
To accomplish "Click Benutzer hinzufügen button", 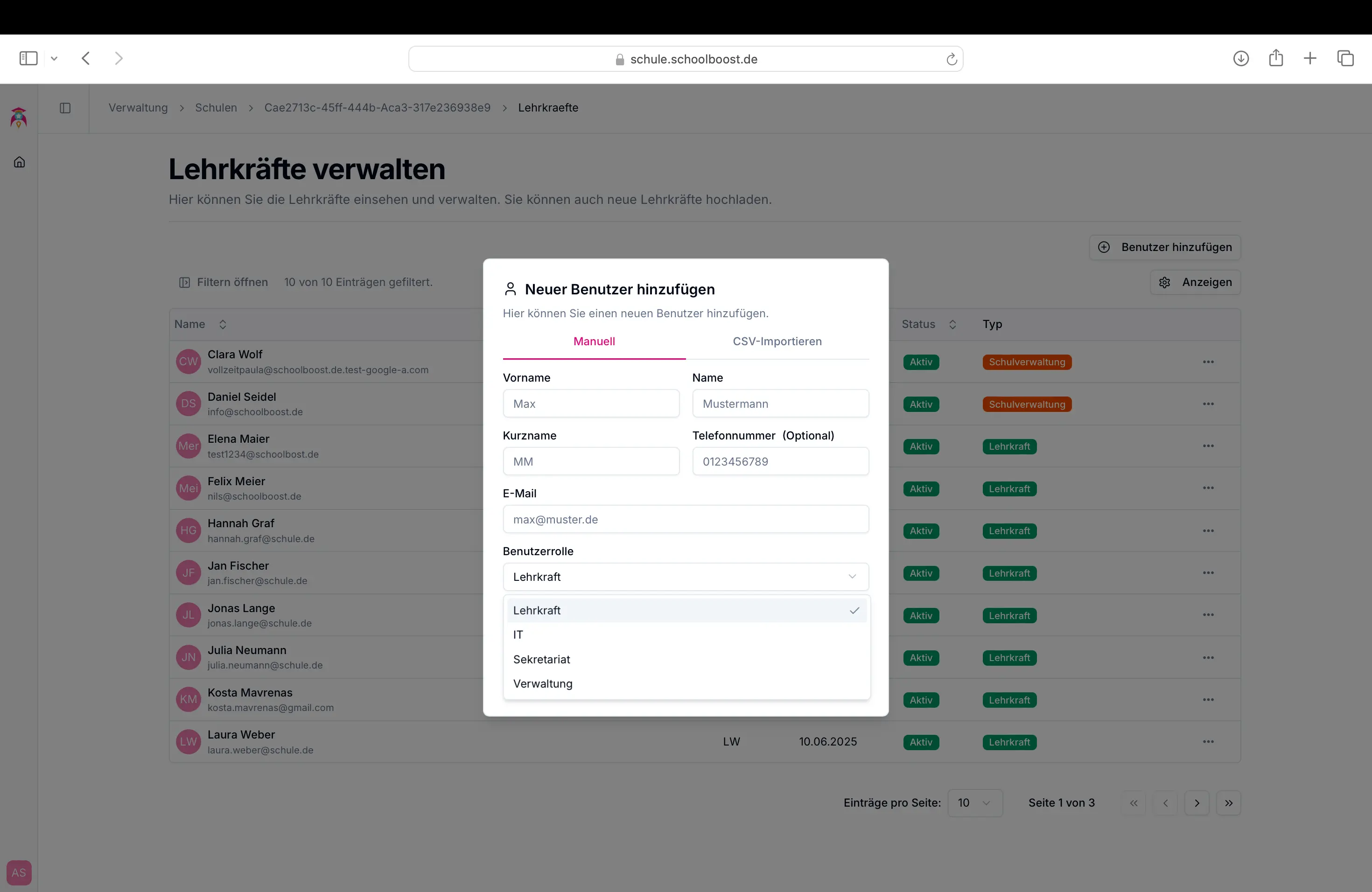I will pos(1164,247).
